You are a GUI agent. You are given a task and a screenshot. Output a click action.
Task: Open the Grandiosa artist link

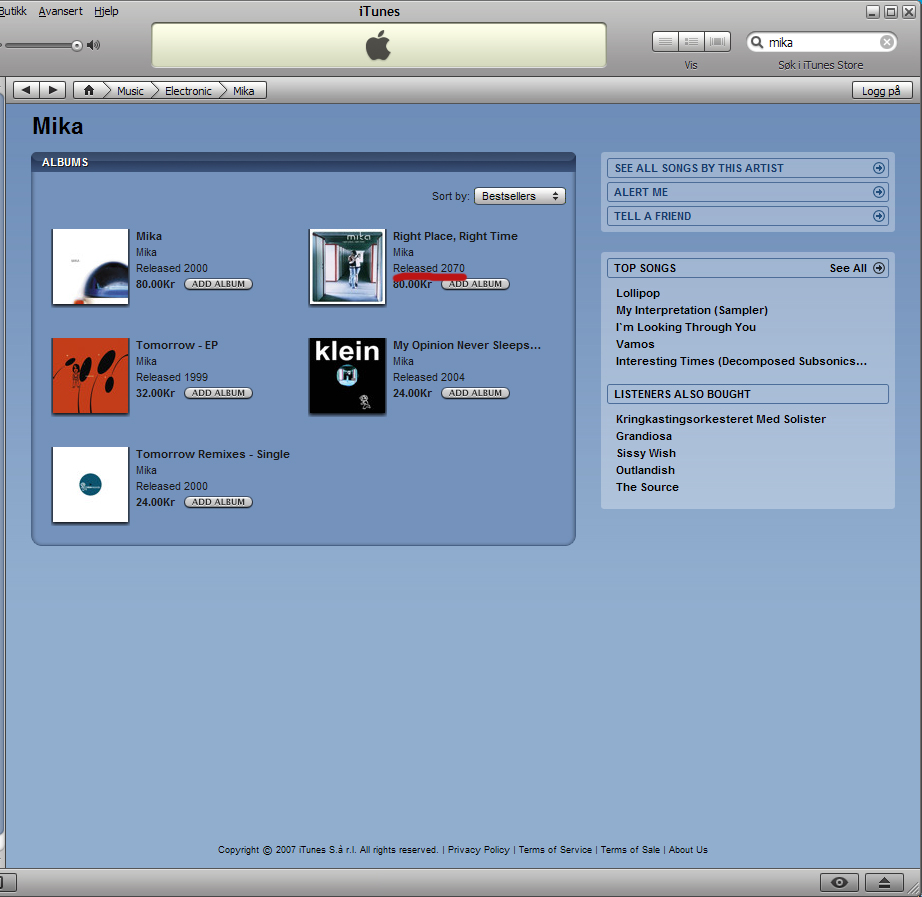[x=644, y=436]
